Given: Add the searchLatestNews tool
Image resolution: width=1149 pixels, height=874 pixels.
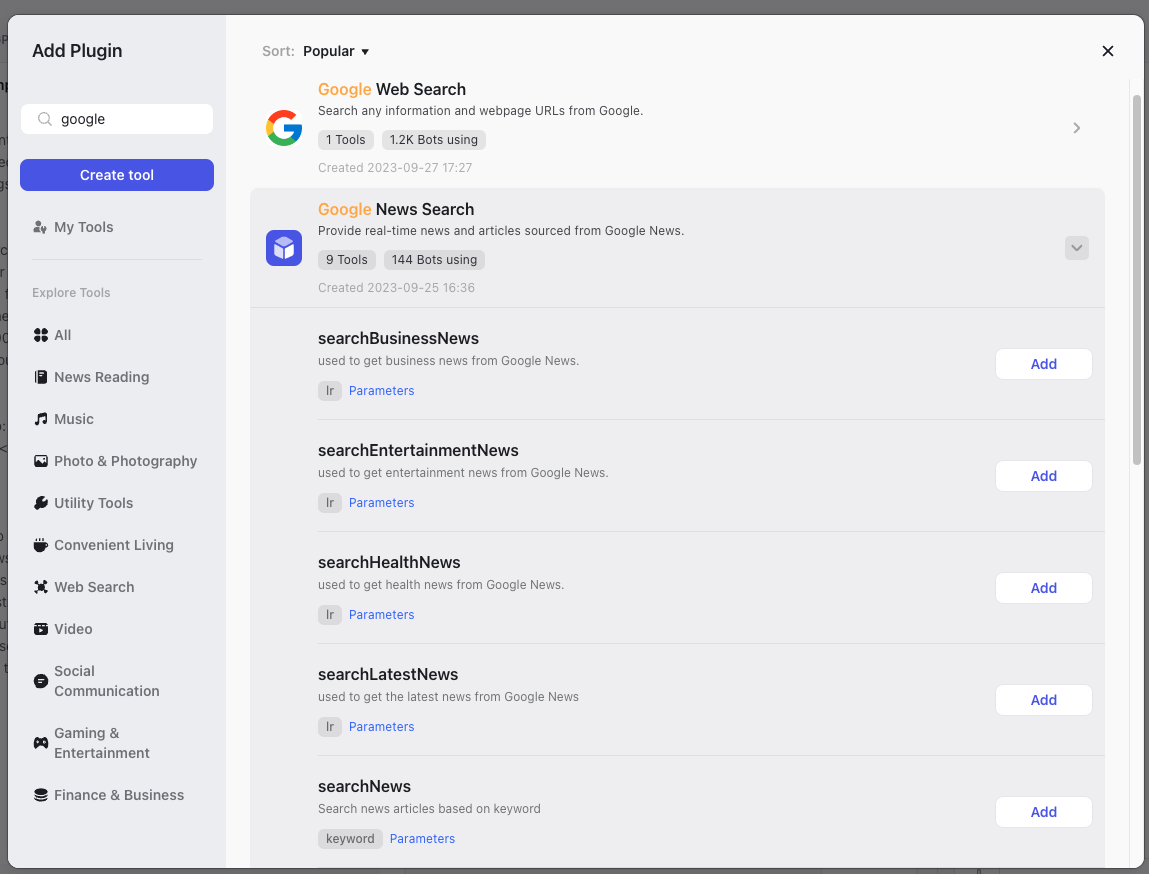Looking at the screenshot, I should point(1043,700).
